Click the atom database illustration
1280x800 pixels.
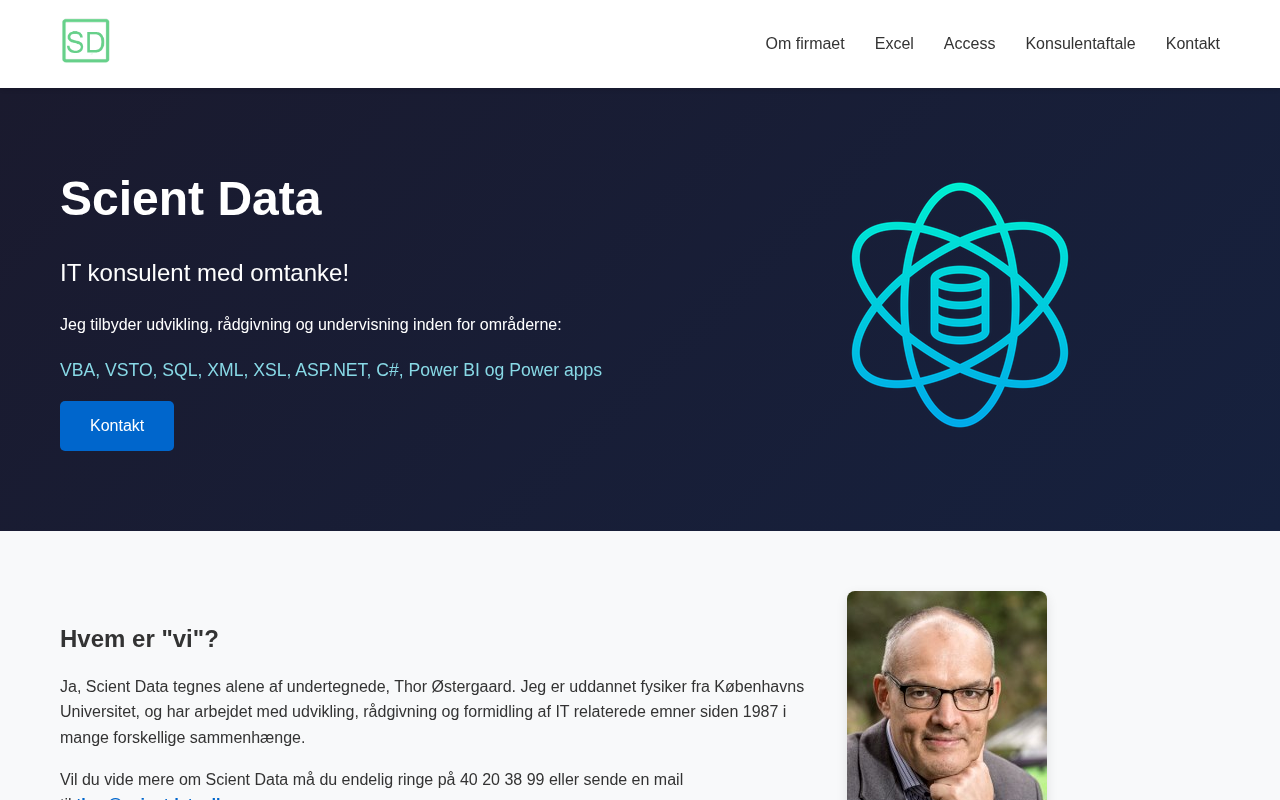click(x=960, y=305)
